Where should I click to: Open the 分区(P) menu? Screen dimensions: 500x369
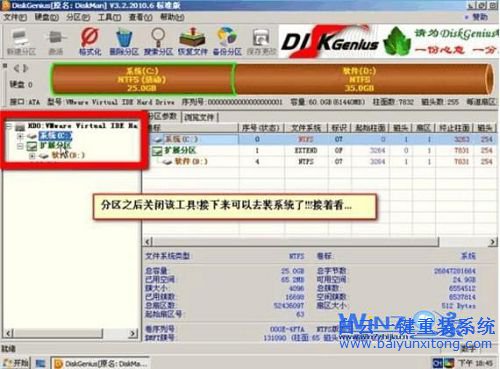click(x=78, y=17)
